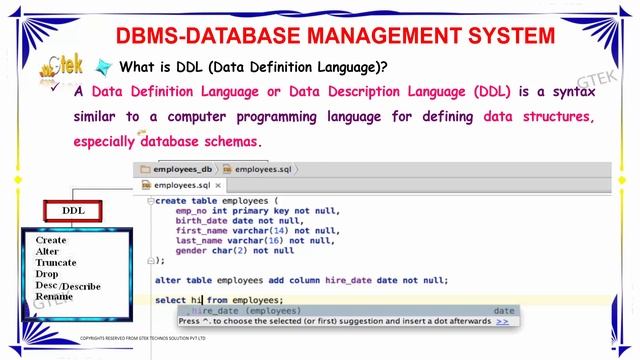Close the employees.sql editor tab
The image size is (640, 360).
218,185
